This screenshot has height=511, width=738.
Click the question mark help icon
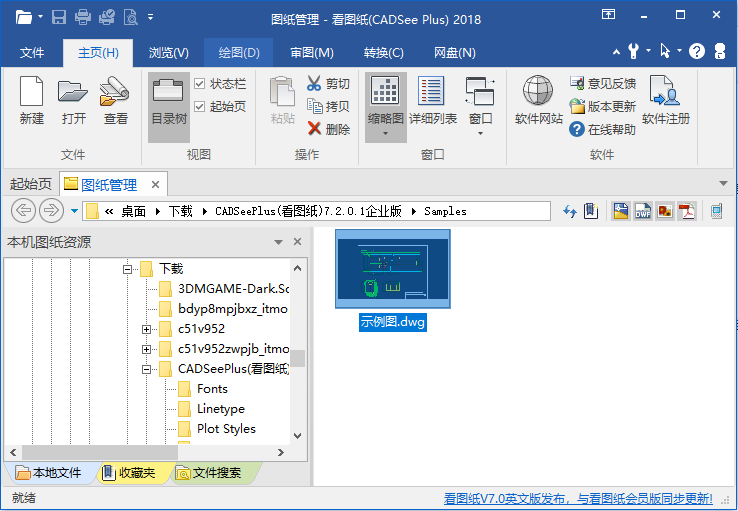pos(697,51)
